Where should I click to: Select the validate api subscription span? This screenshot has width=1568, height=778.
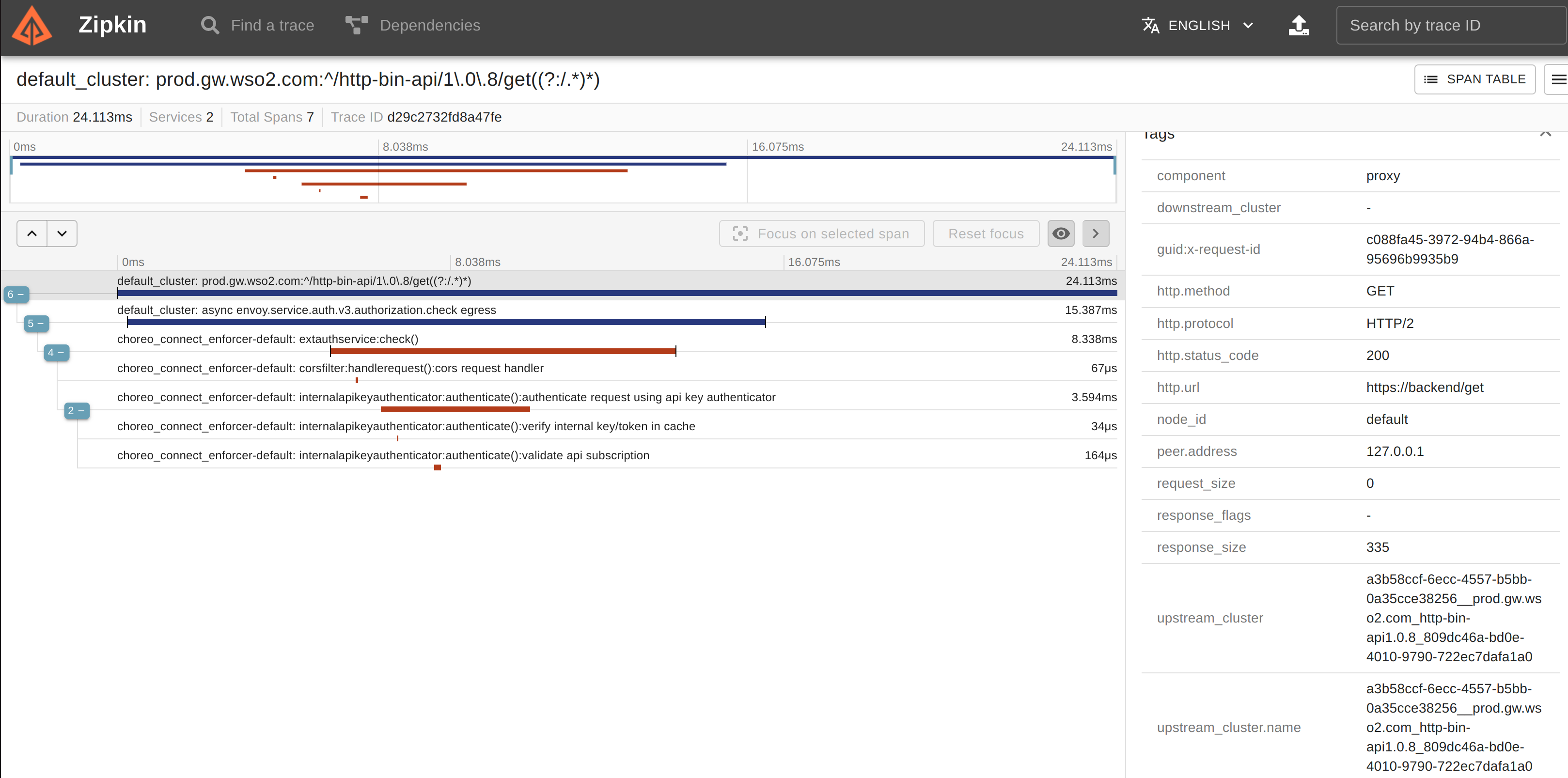pos(563,460)
